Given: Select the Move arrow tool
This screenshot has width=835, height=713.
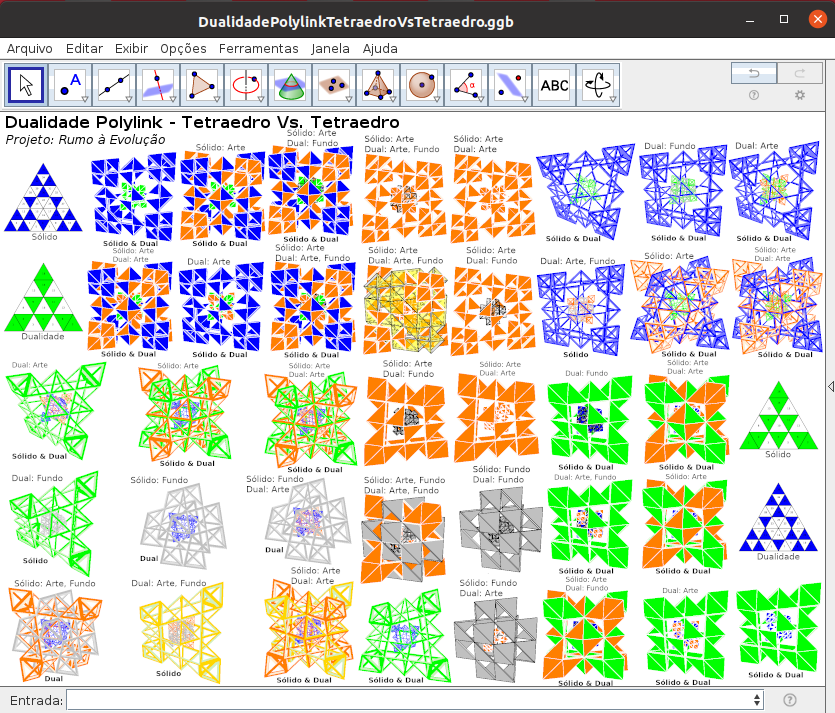Looking at the screenshot, I should 27,86.
